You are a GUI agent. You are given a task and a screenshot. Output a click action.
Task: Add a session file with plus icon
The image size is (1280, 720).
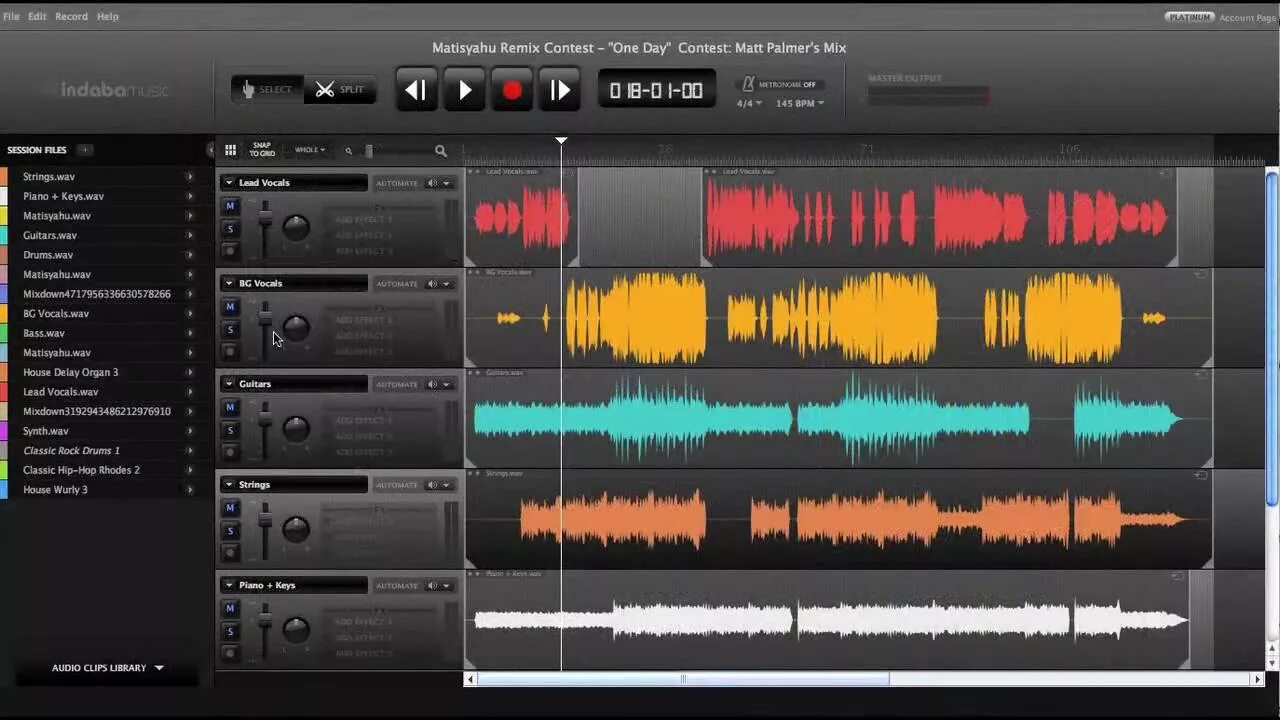(x=85, y=150)
